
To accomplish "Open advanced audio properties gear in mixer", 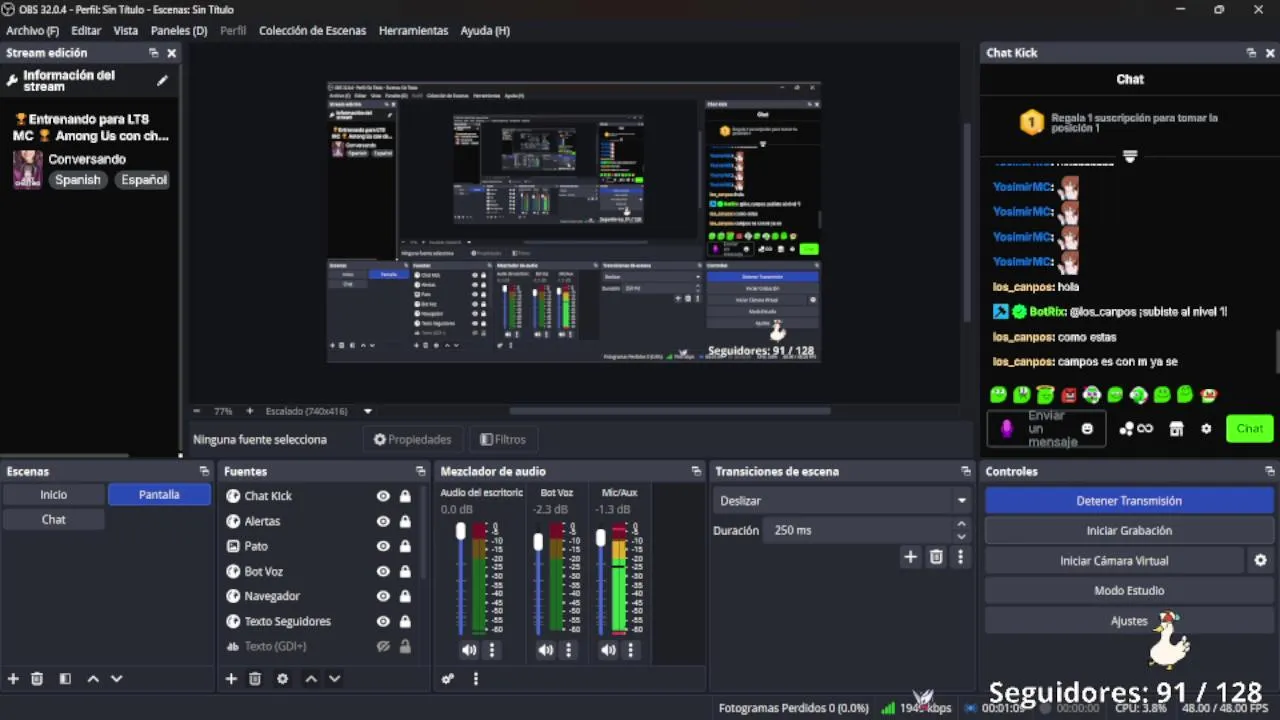I will click(448, 678).
